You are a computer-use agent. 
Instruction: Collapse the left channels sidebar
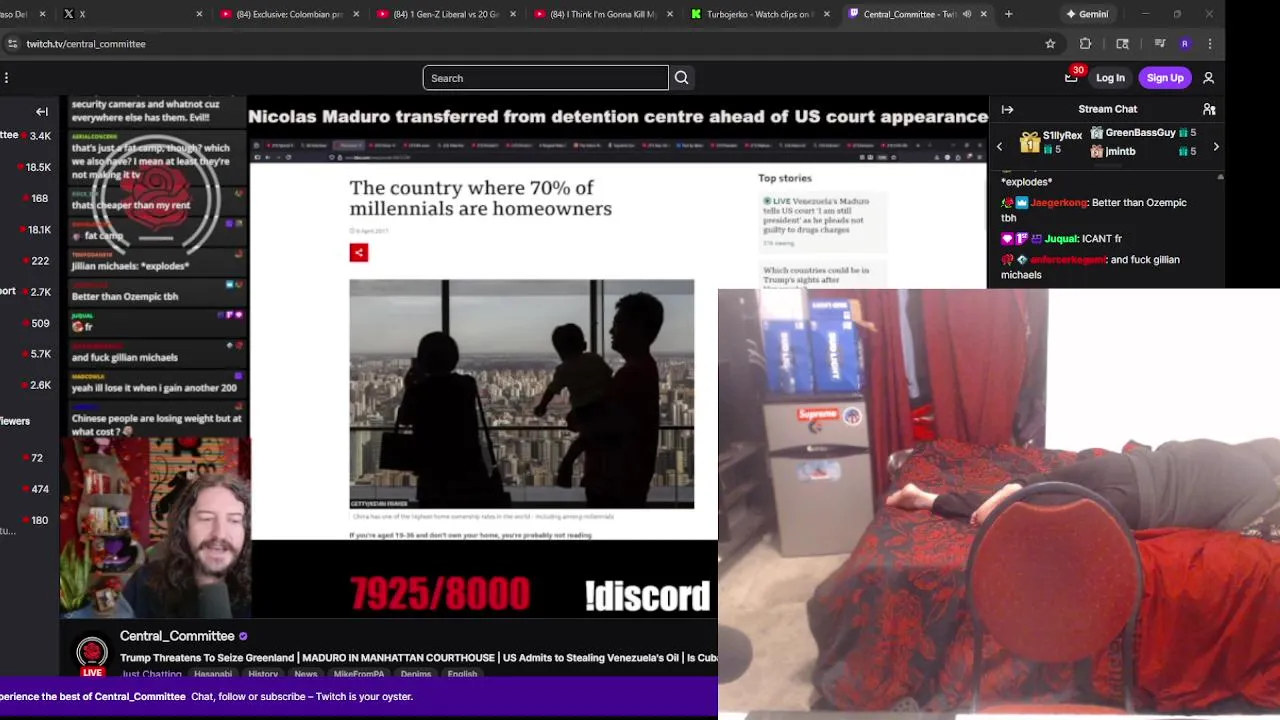coord(42,112)
